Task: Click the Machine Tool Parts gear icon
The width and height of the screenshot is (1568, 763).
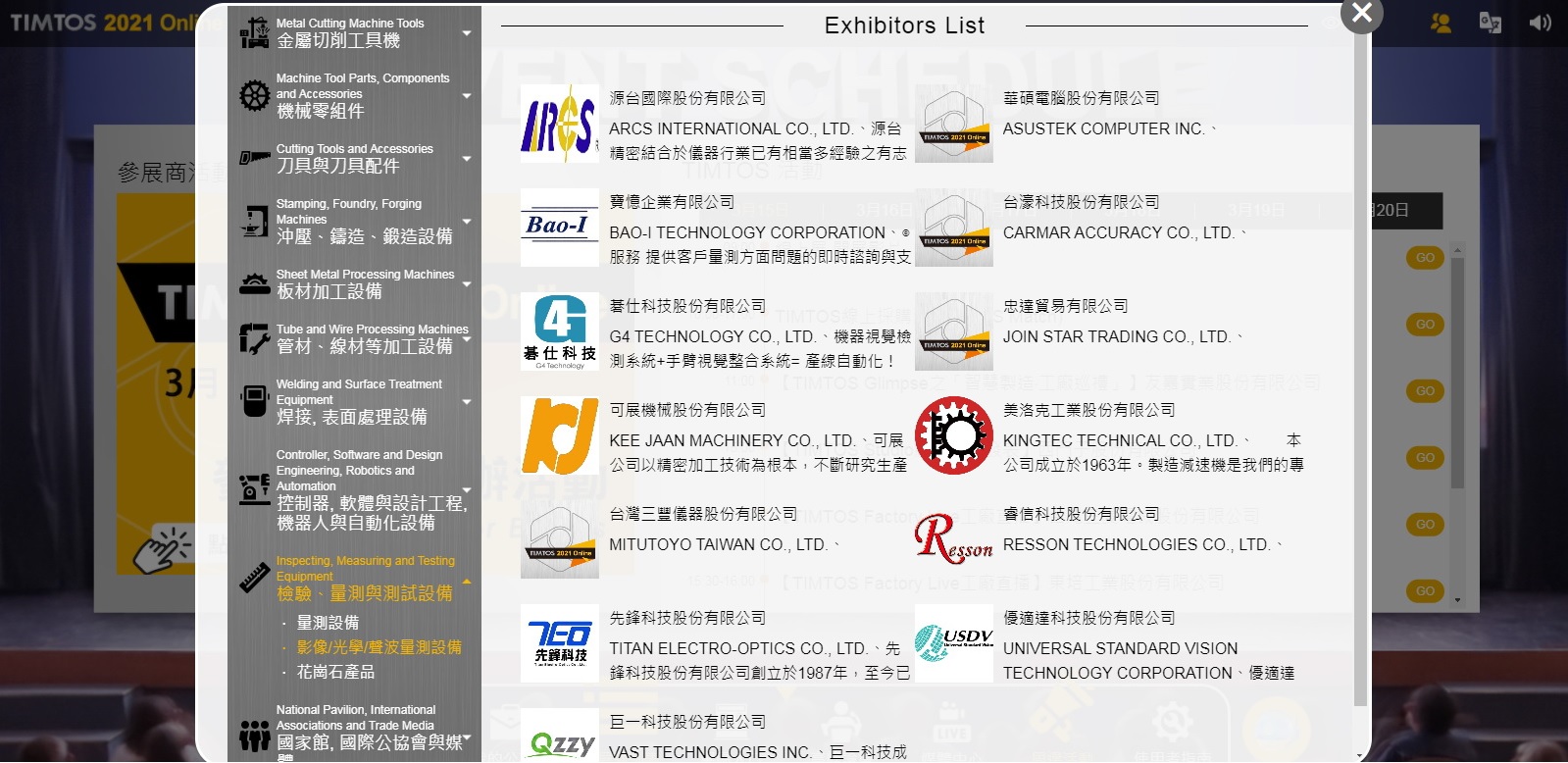Action: pyautogui.click(x=254, y=95)
